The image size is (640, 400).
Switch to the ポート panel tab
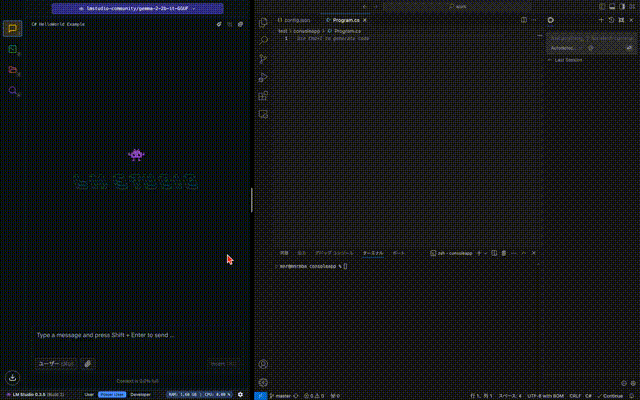(x=398, y=253)
